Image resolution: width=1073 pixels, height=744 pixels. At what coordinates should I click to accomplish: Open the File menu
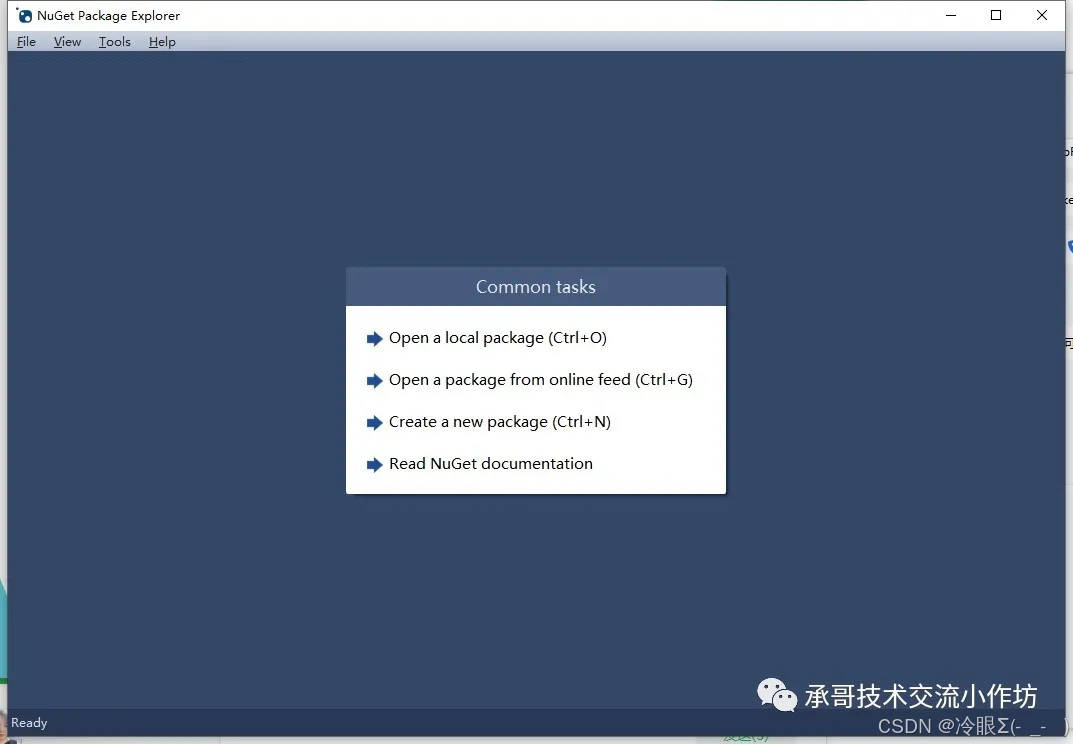click(26, 42)
